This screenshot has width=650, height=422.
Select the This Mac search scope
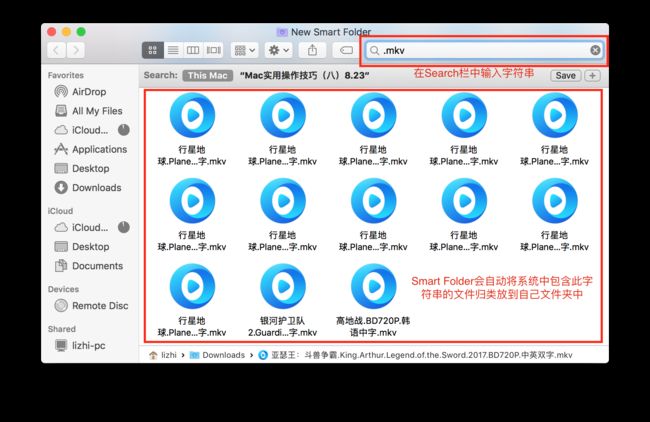pyautogui.click(x=208, y=75)
